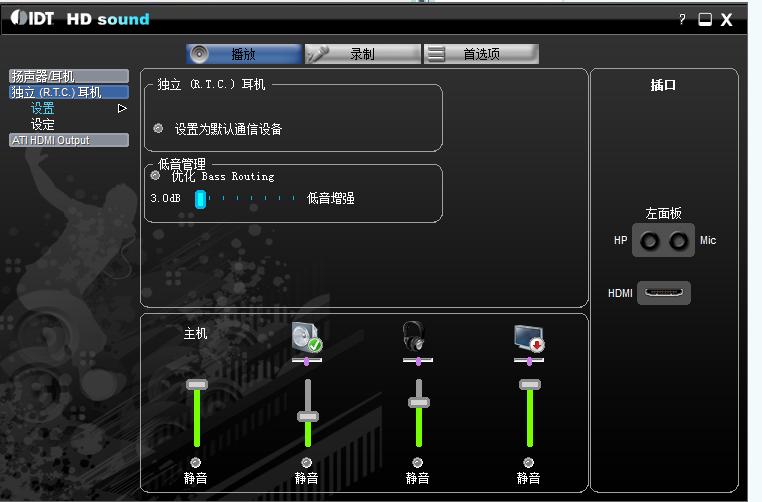Click the microphone icon on 录制 tab
This screenshot has height=502, width=762.
[x=318, y=54]
